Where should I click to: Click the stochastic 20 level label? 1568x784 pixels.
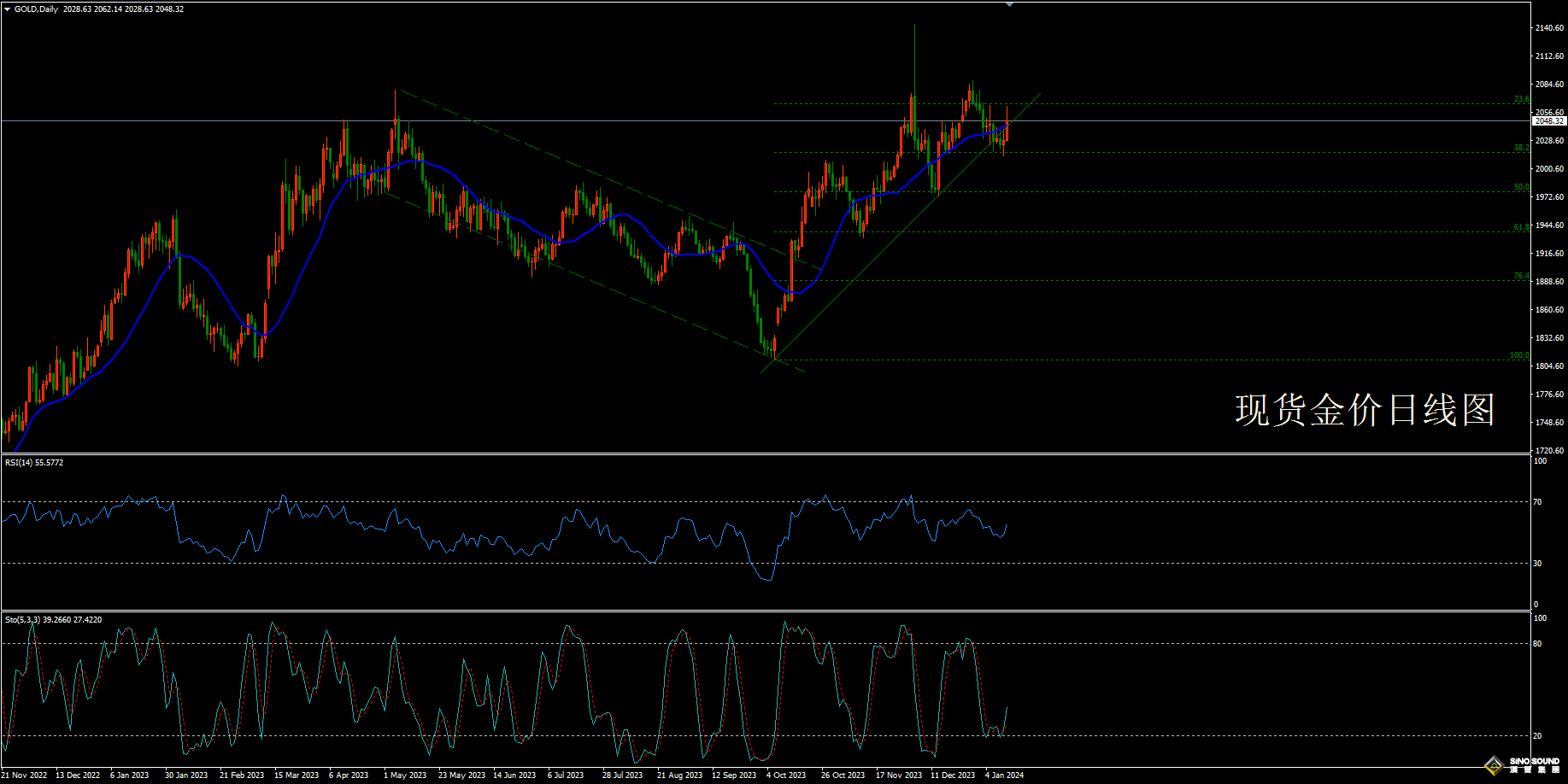[x=1537, y=735]
